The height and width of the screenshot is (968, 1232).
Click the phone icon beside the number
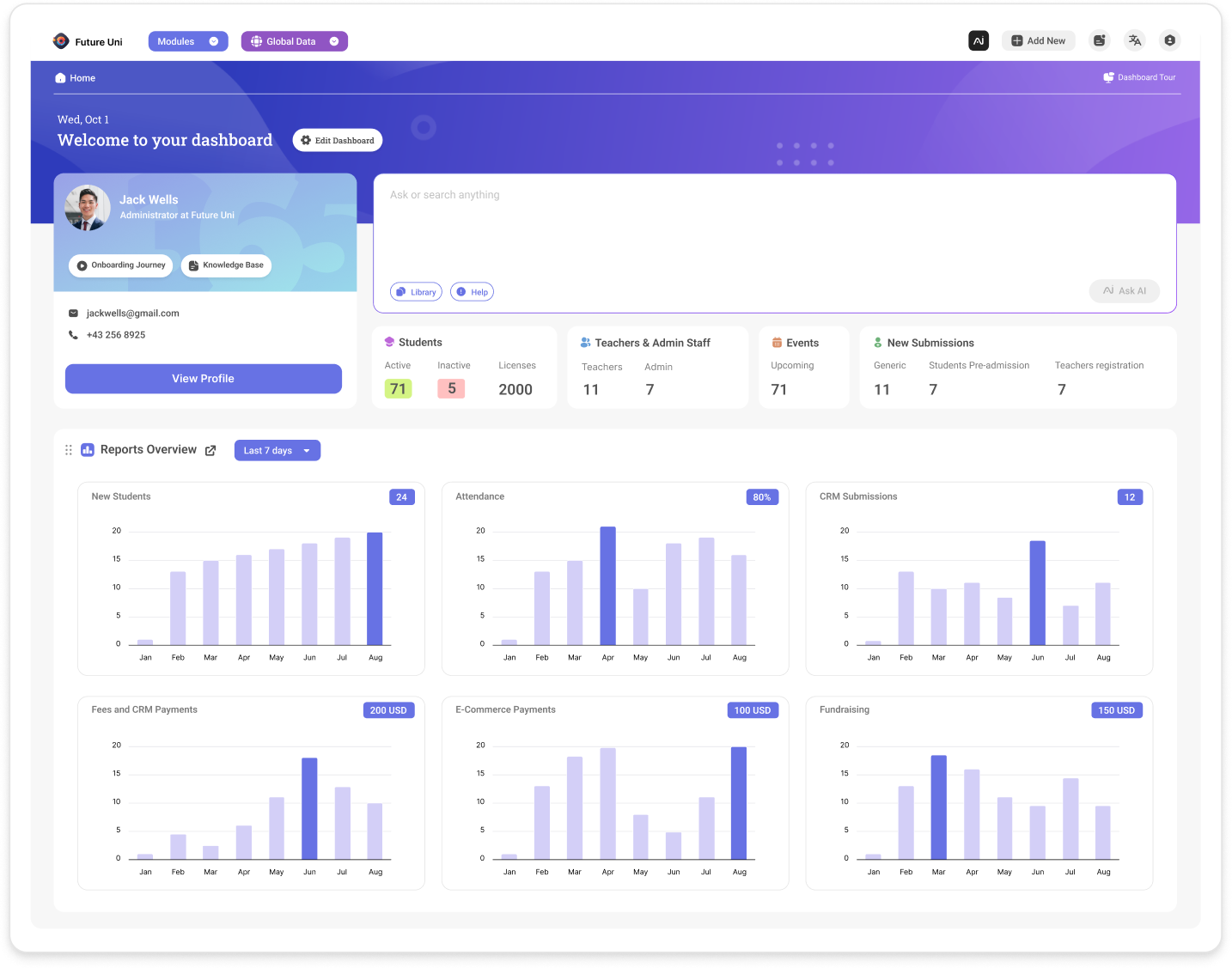(x=73, y=335)
